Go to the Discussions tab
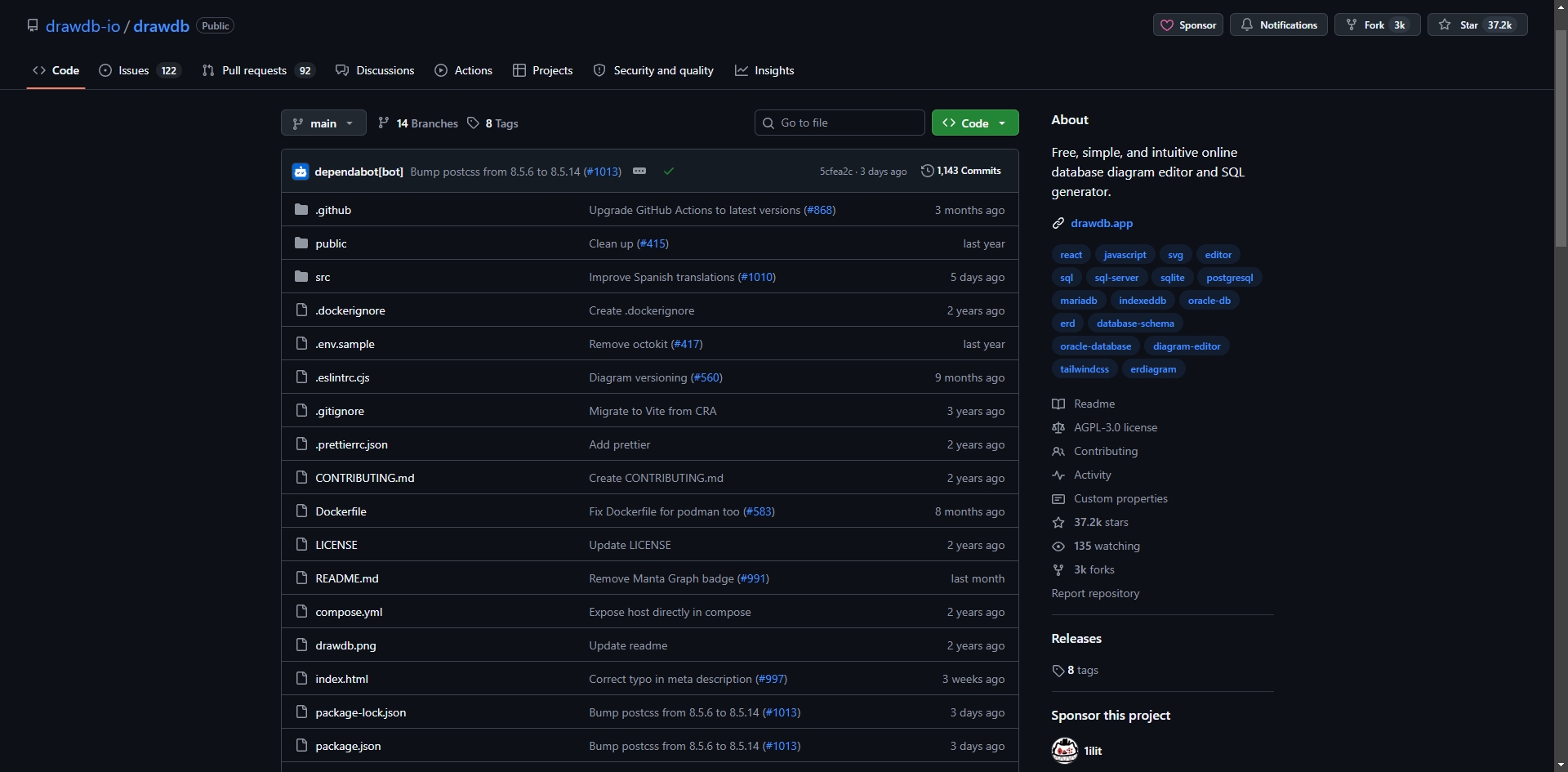Image resolution: width=1568 pixels, height=772 pixels. pos(375,71)
